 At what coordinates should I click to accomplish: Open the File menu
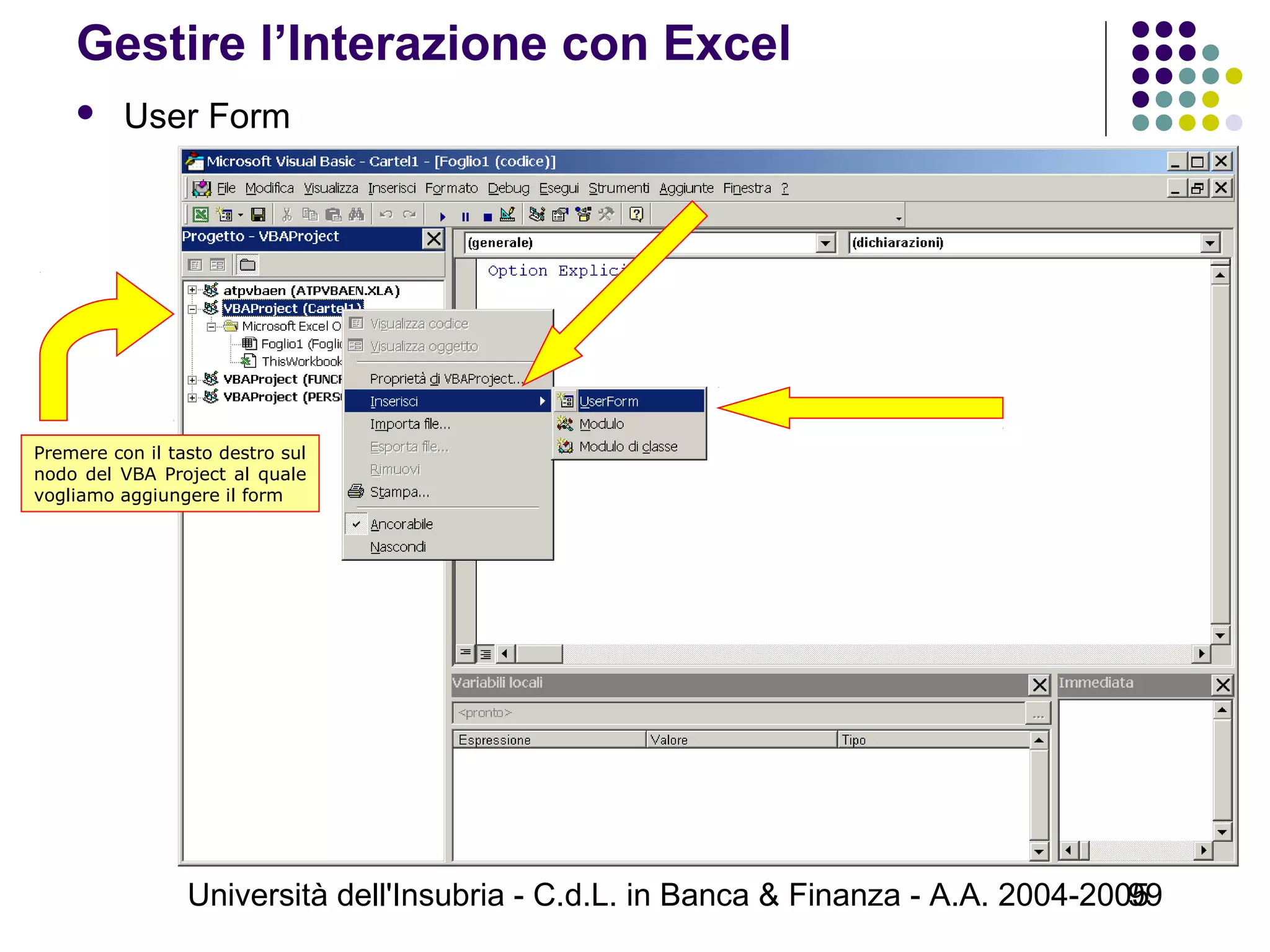(226, 188)
